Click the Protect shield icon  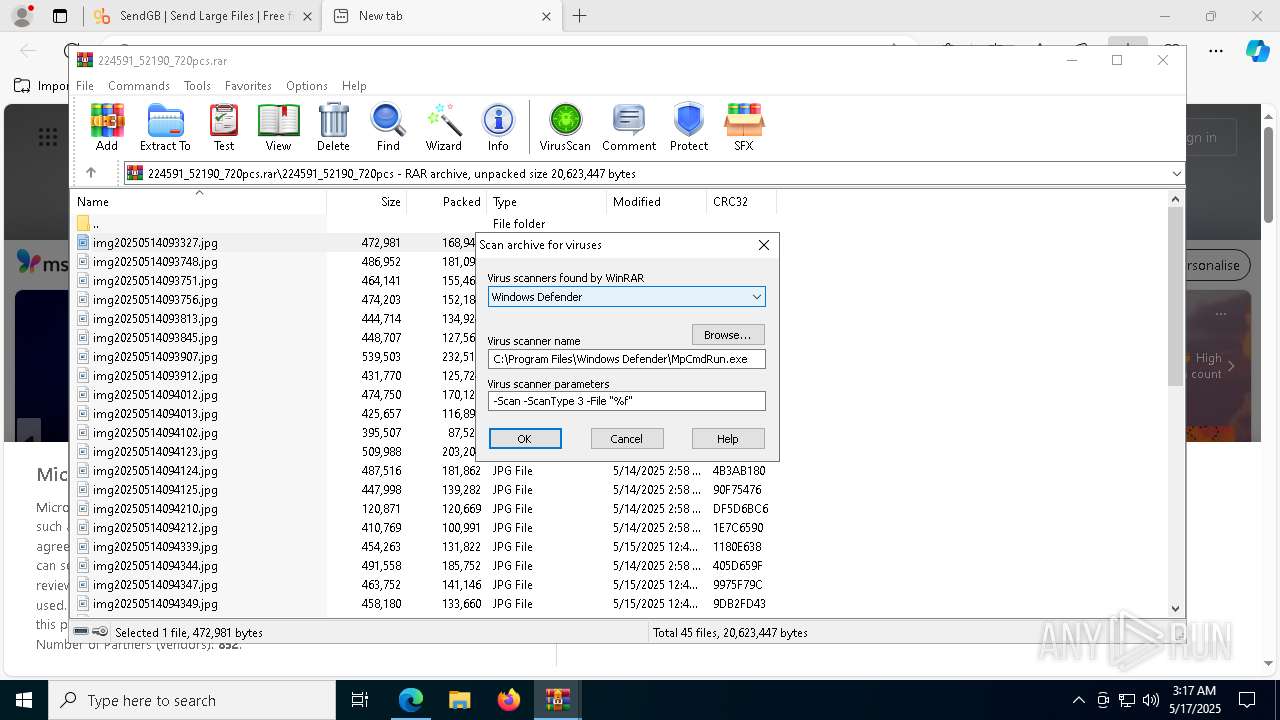[x=689, y=127]
